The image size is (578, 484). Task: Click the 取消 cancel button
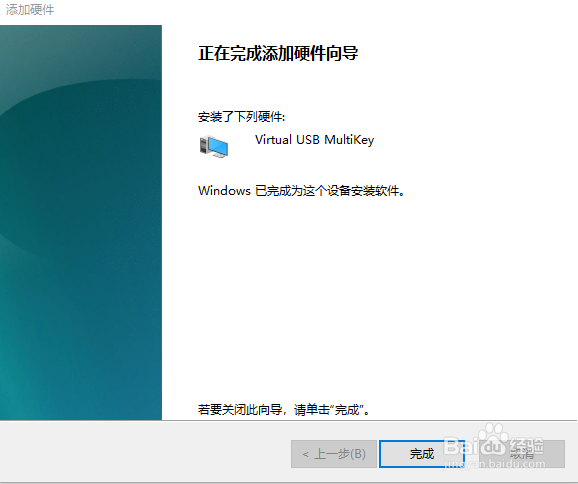click(x=522, y=454)
